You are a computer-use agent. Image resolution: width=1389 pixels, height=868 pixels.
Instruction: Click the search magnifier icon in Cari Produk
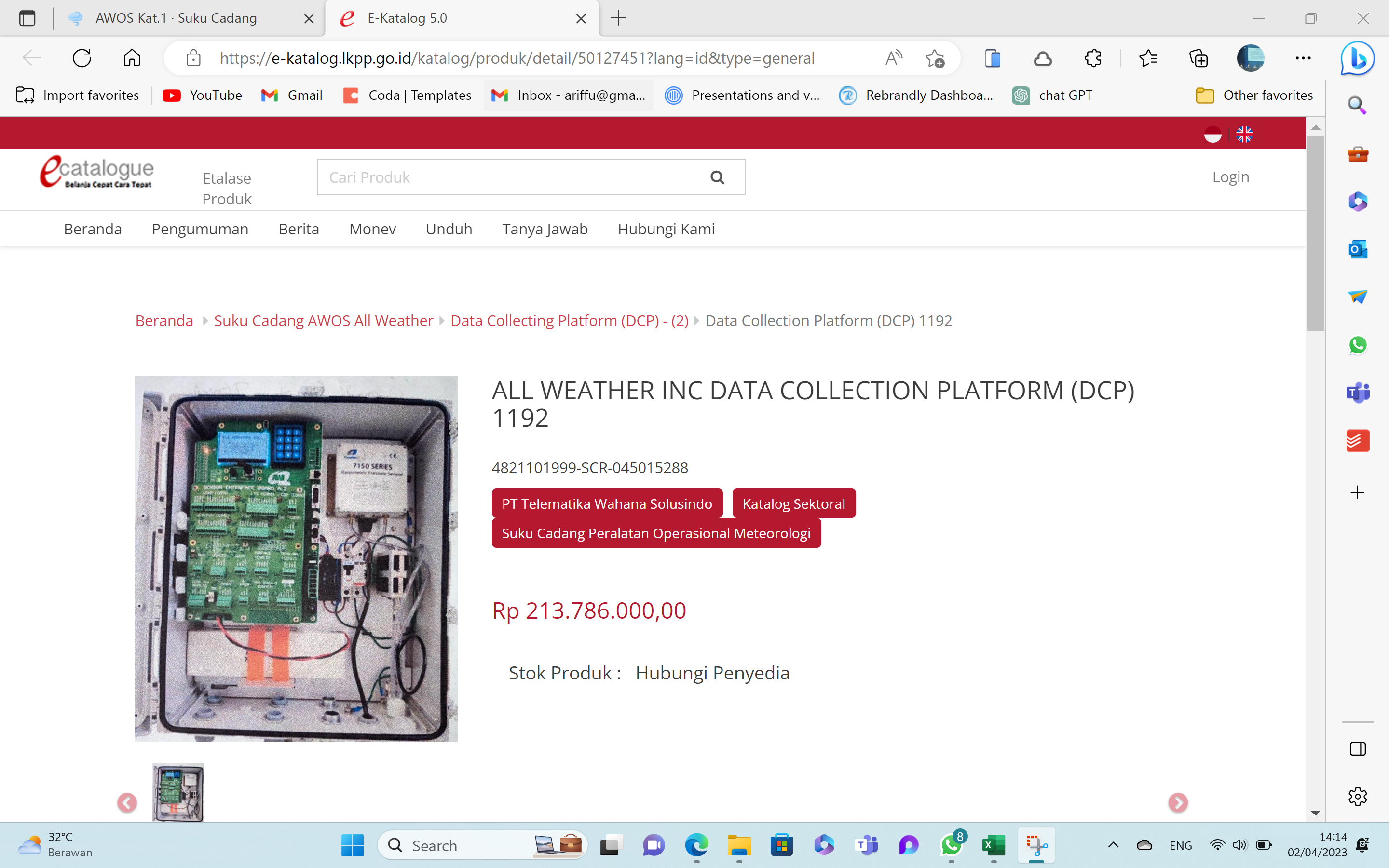click(717, 177)
